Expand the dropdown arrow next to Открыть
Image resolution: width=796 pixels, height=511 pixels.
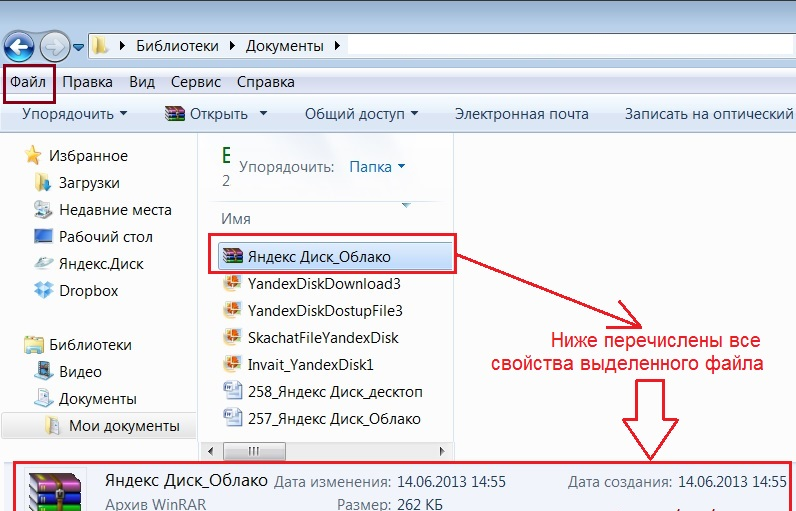coord(263,113)
